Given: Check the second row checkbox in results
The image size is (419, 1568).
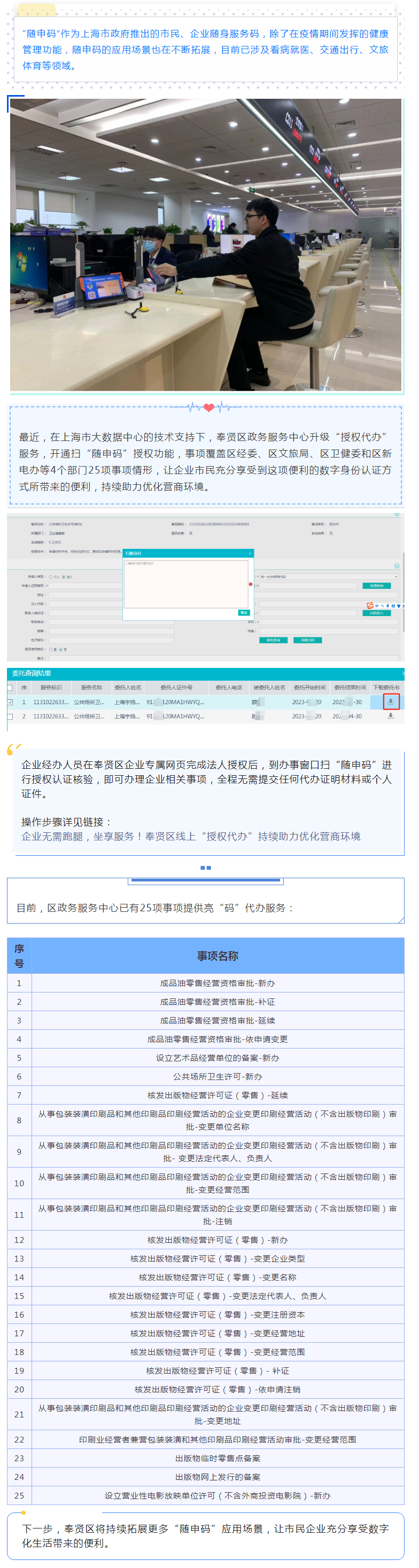Looking at the screenshot, I should pyautogui.click(x=10, y=716).
